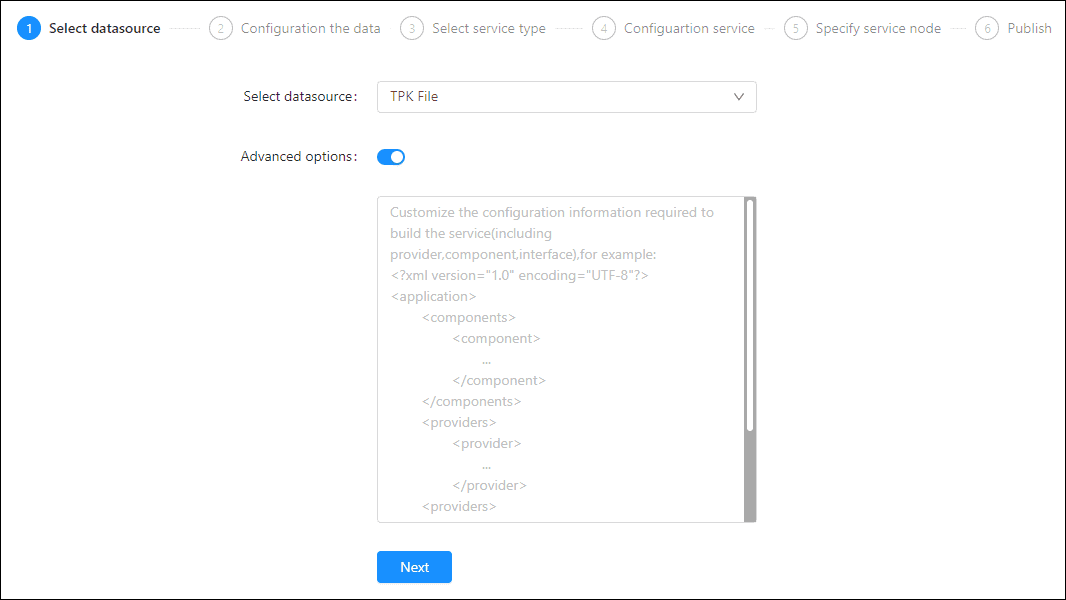Go to the 'Select datasource' step title

click(105, 28)
